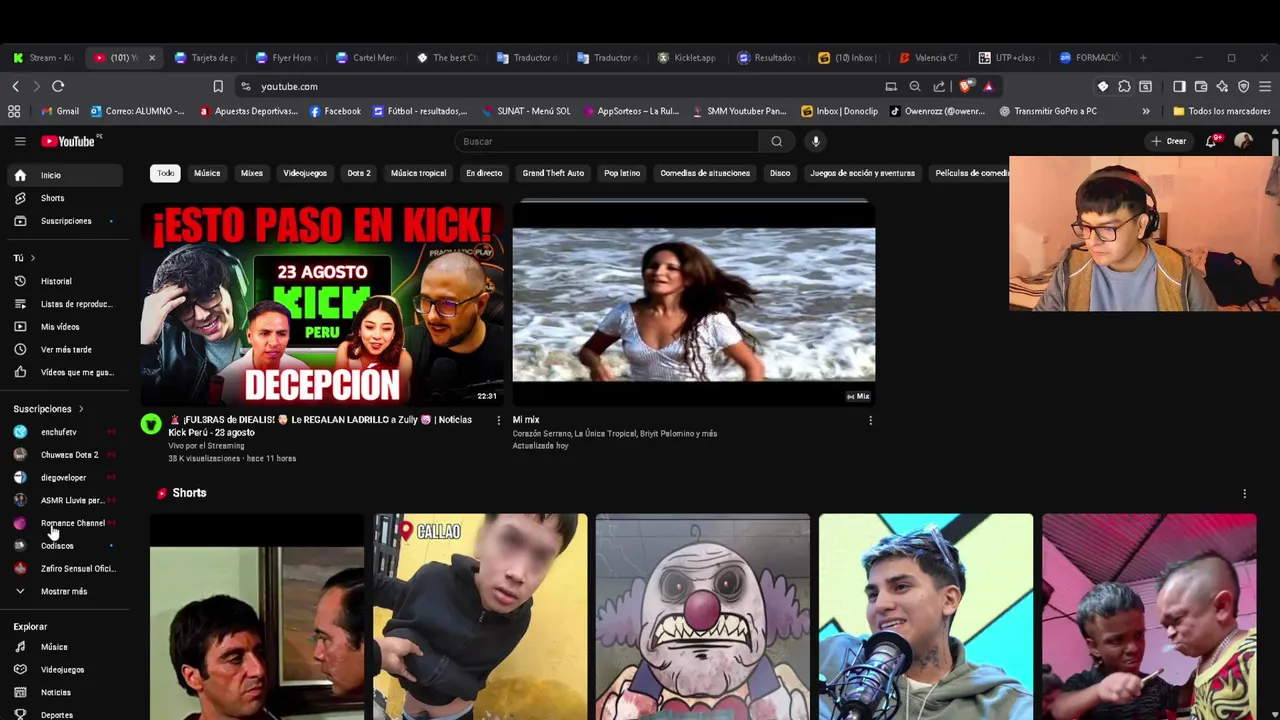Open Ver más tarde in sidebar
This screenshot has height=720, width=1280.
pos(66,349)
